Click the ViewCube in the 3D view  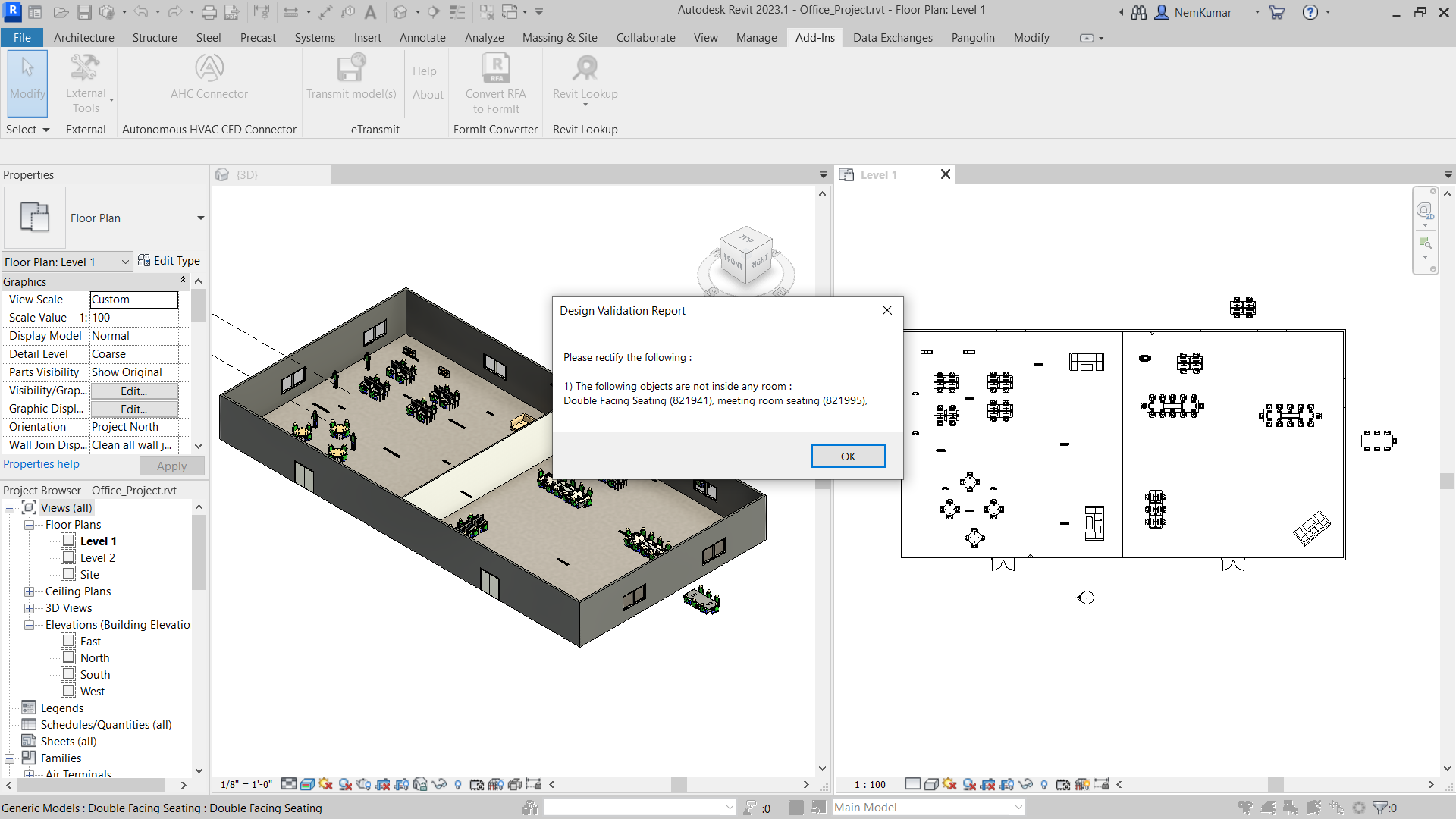coord(746,256)
